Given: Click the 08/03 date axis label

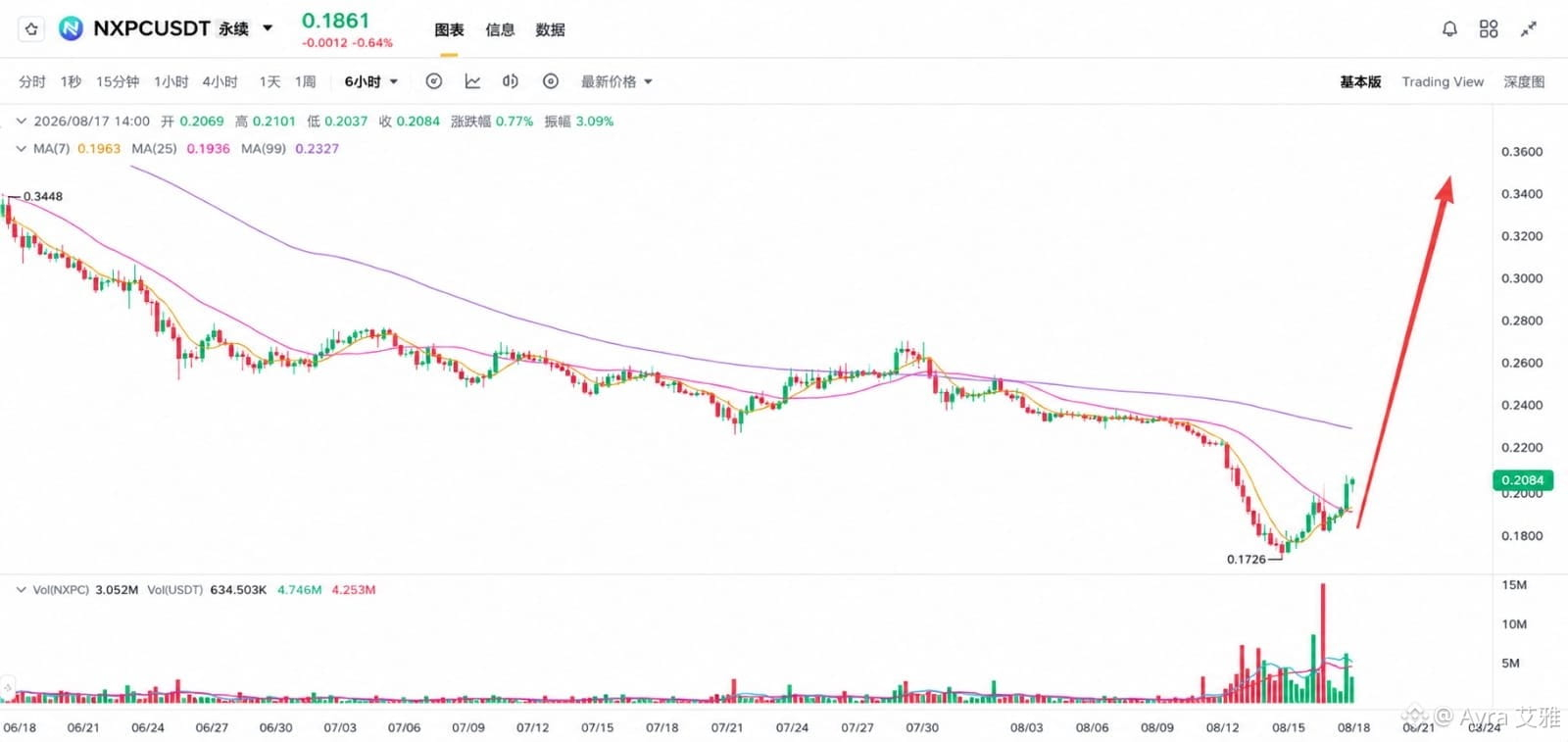Looking at the screenshot, I should click(1027, 727).
